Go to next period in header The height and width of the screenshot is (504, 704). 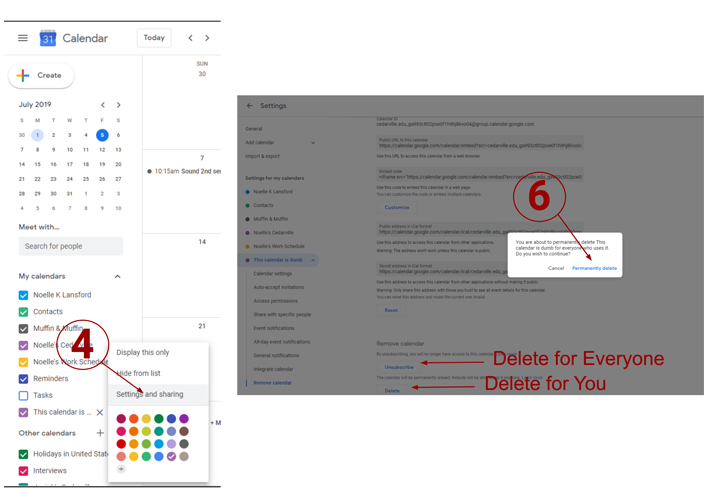click(x=207, y=38)
